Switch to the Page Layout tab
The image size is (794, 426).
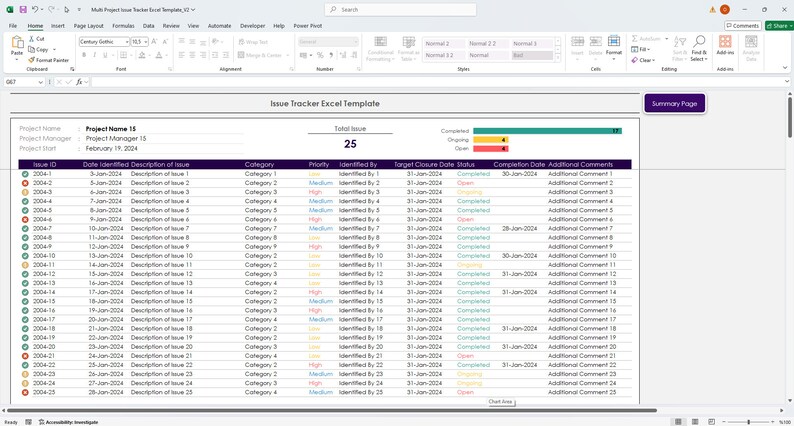point(89,26)
